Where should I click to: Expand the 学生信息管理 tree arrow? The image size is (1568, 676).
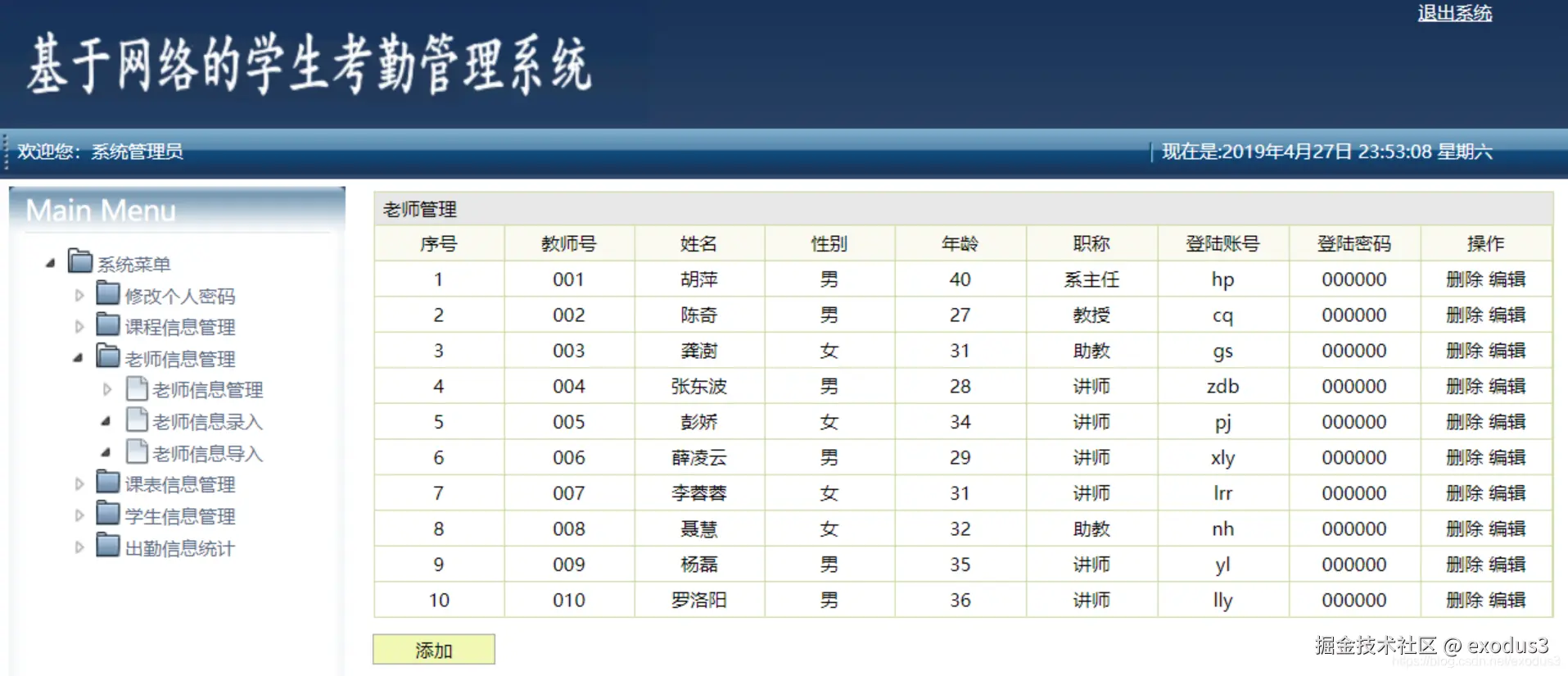click(79, 515)
